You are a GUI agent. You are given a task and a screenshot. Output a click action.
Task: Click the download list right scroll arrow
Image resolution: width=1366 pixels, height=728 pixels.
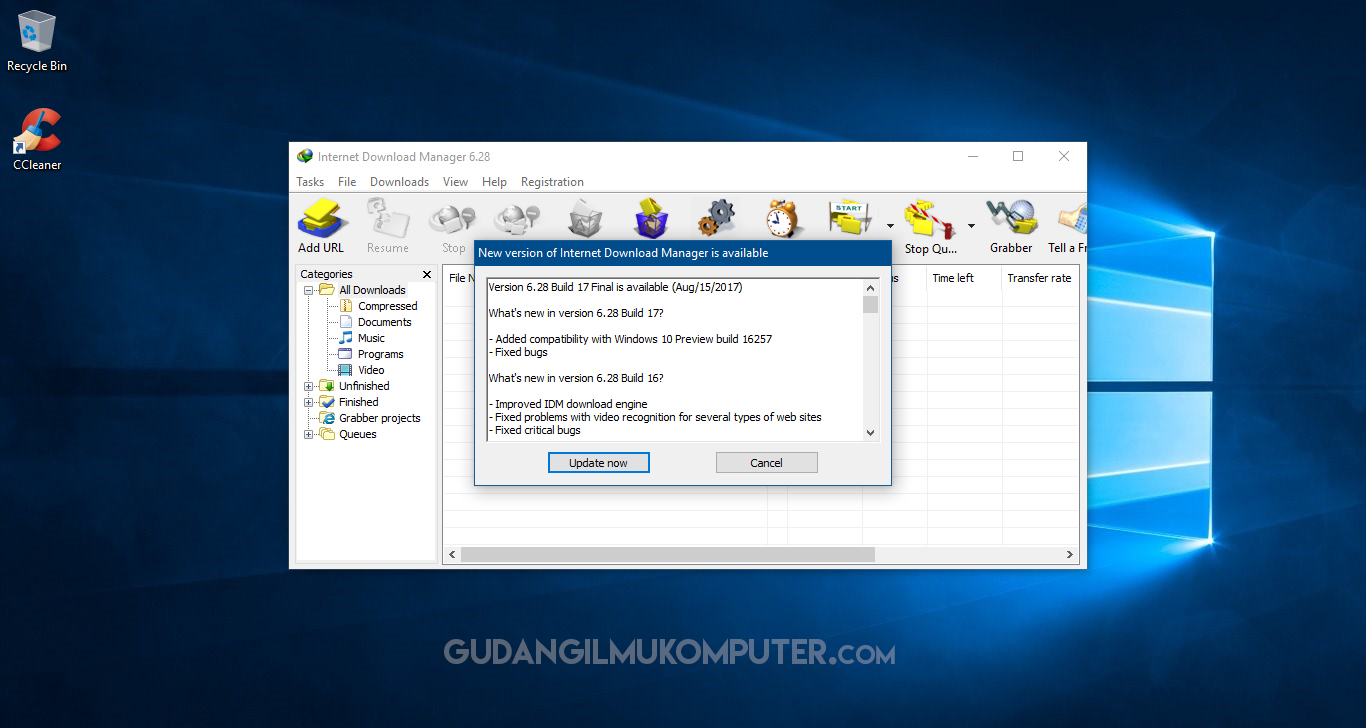tap(1070, 554)
